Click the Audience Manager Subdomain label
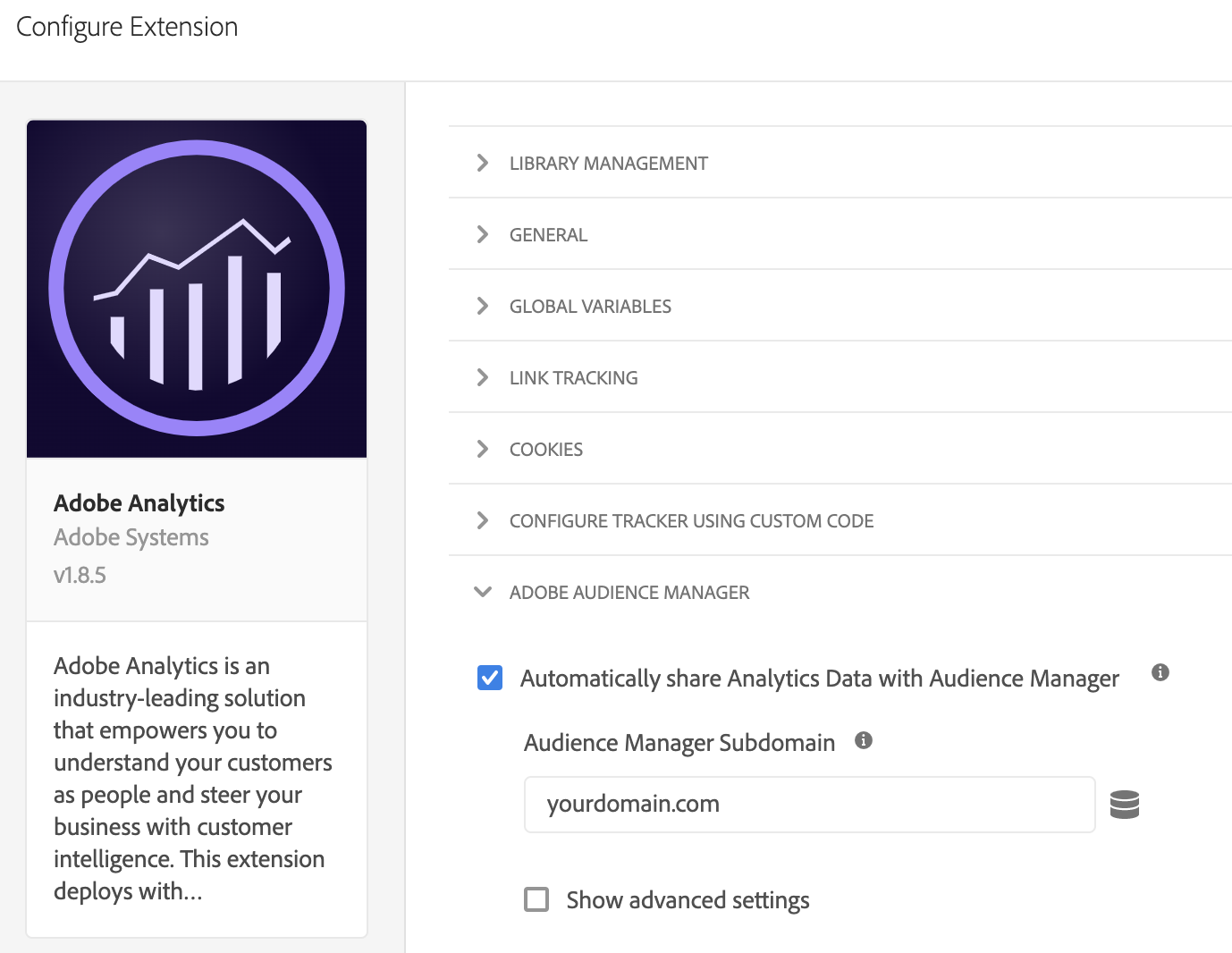Viewport: 1232px width, 953px height. tap(679, 743)
